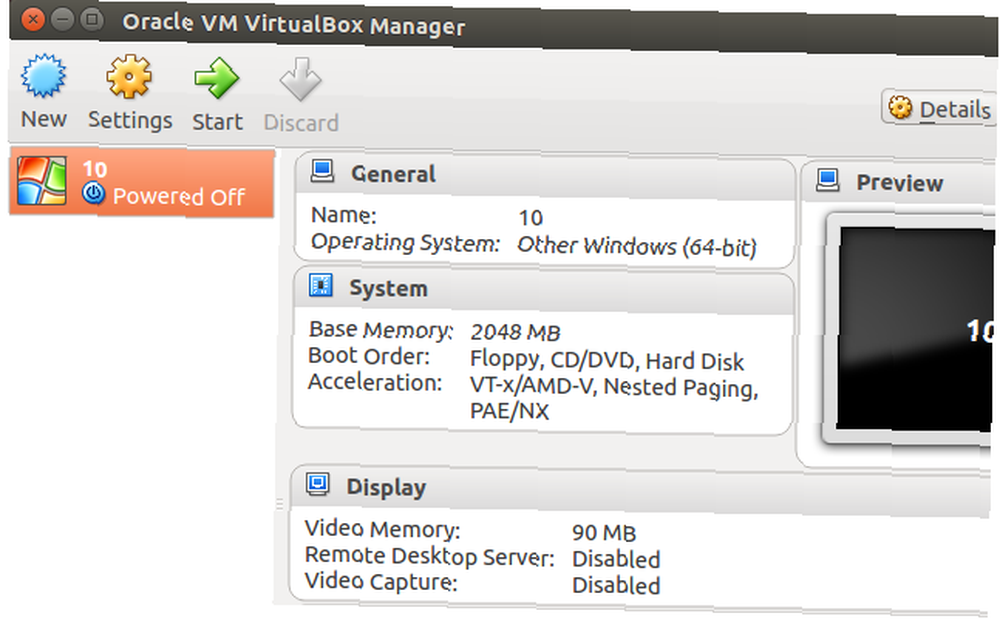
Task: Click the Preview panel heading
Action: (899, 183)
